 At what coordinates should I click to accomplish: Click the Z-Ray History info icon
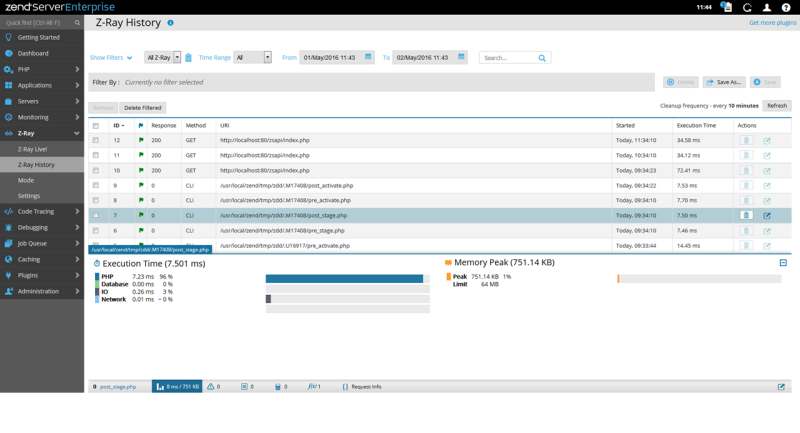pyautogui.click(x=170, y=23)
